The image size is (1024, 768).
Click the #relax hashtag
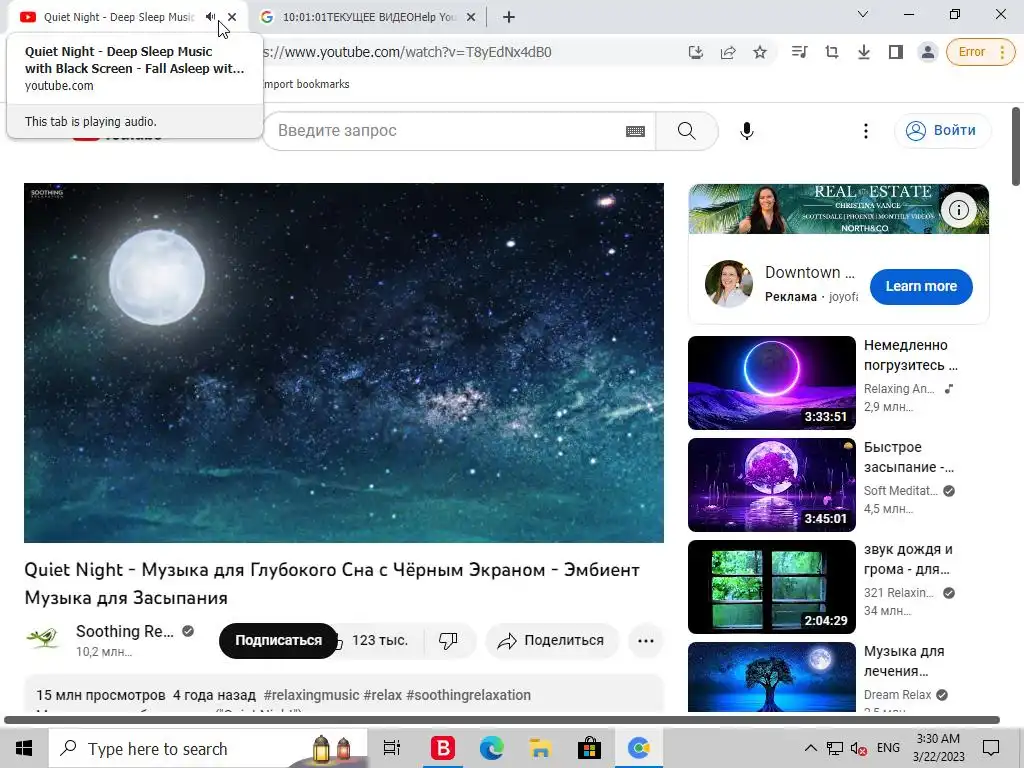[x=383, y=695]
